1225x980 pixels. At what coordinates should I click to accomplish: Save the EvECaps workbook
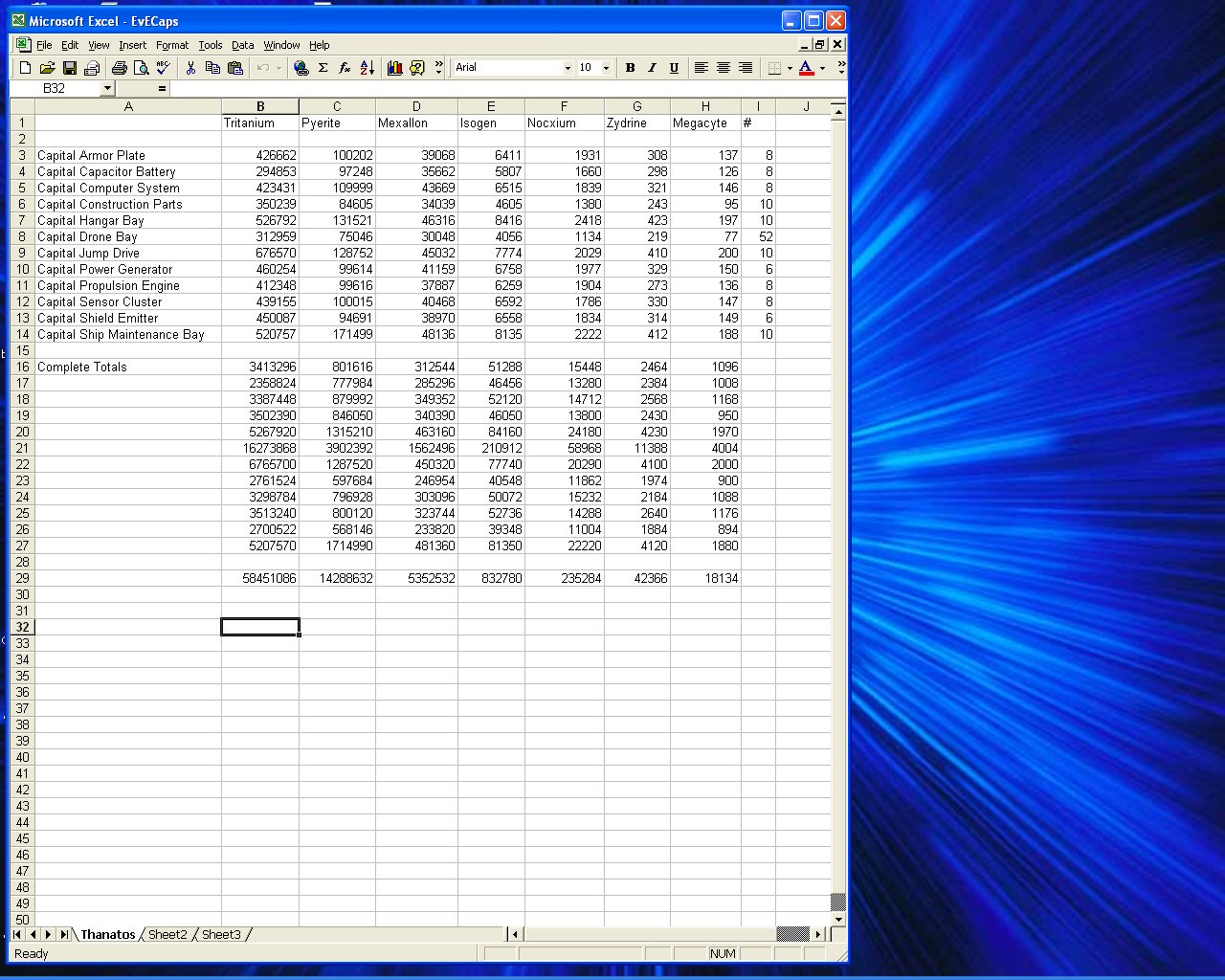point(70,68)
